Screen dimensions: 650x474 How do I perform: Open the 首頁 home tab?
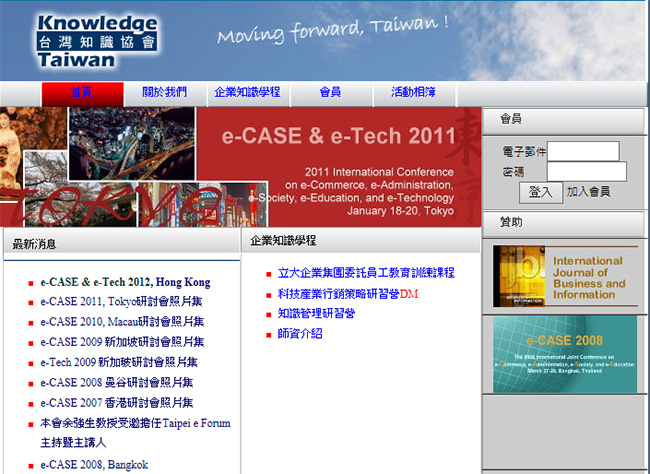coord(82,93)
